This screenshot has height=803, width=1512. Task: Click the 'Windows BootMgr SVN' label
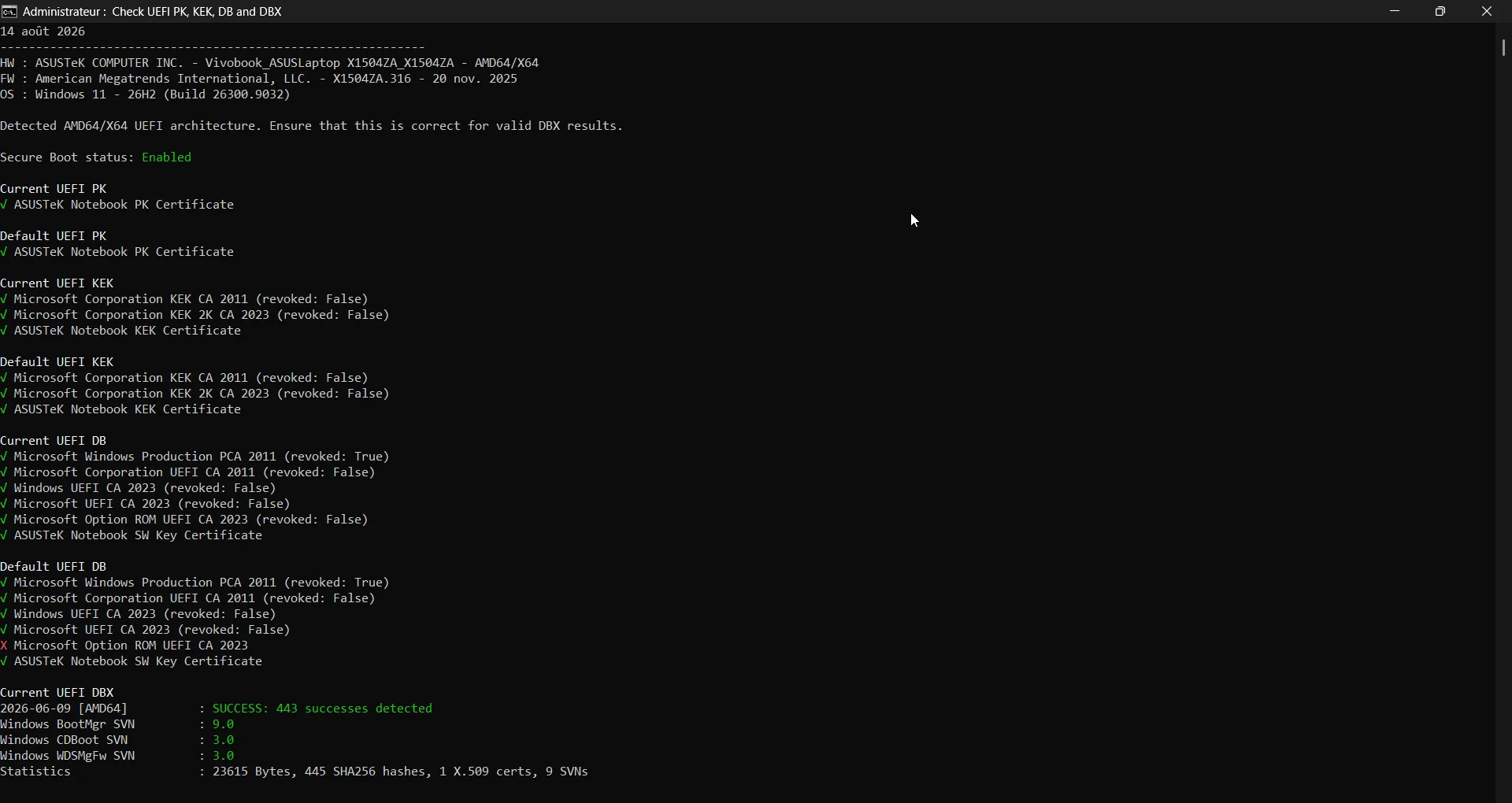tap(68, 724)
